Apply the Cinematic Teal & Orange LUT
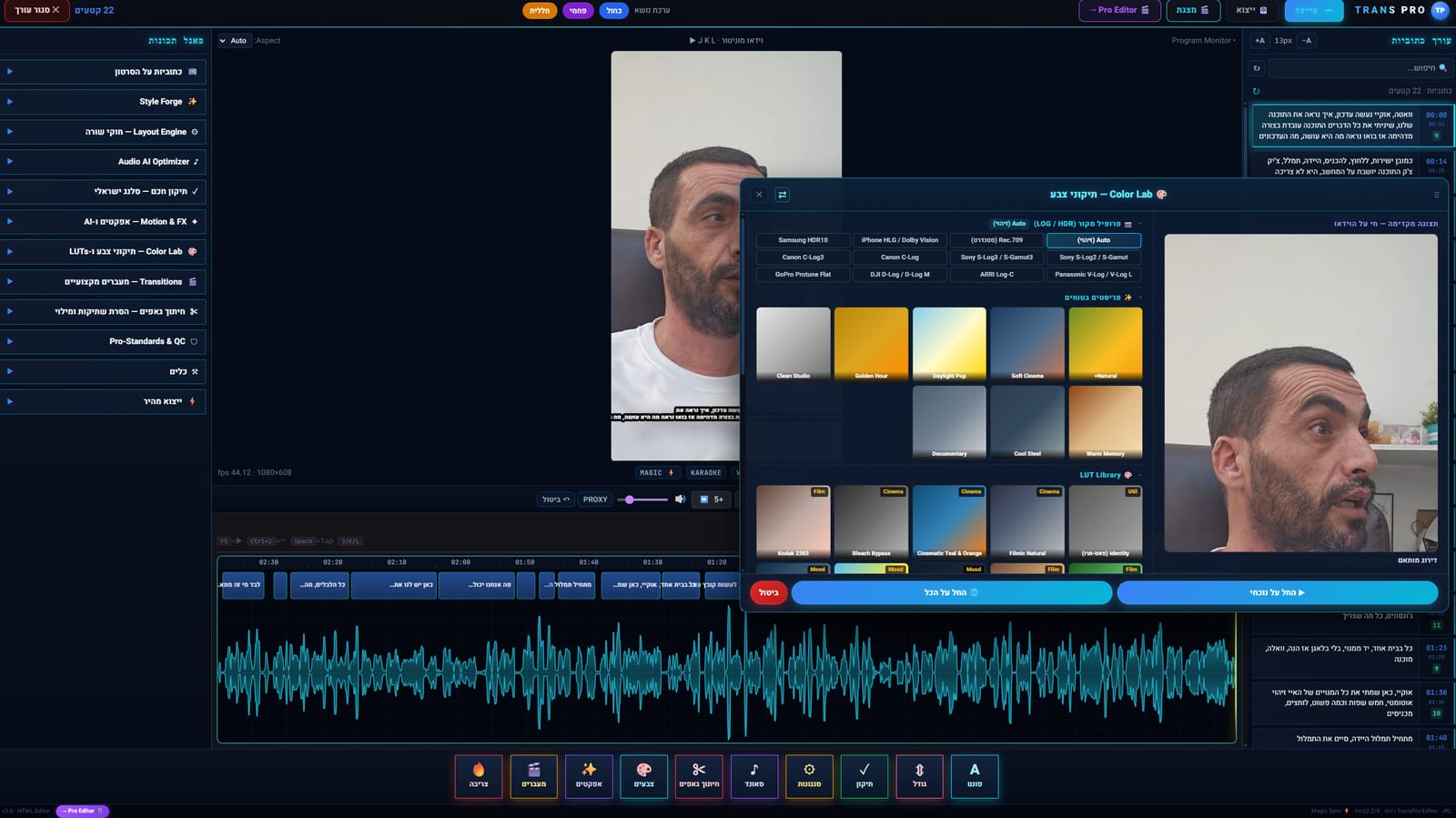 point(949,522)
